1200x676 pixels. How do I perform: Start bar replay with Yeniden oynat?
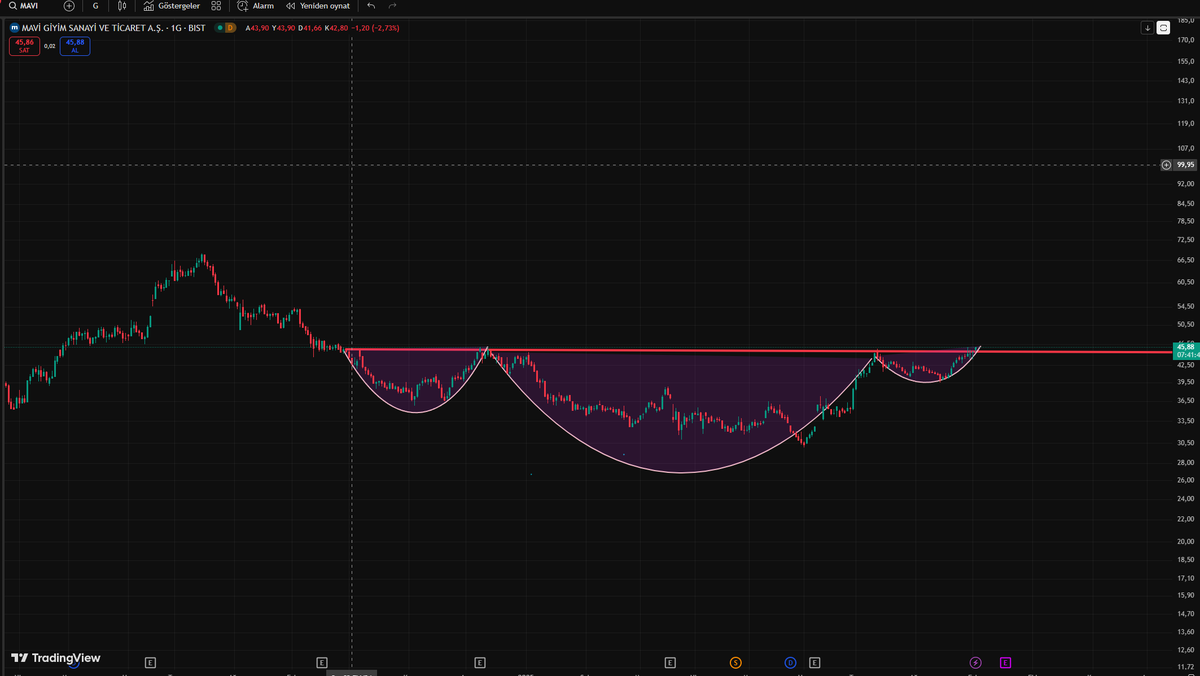318,6
